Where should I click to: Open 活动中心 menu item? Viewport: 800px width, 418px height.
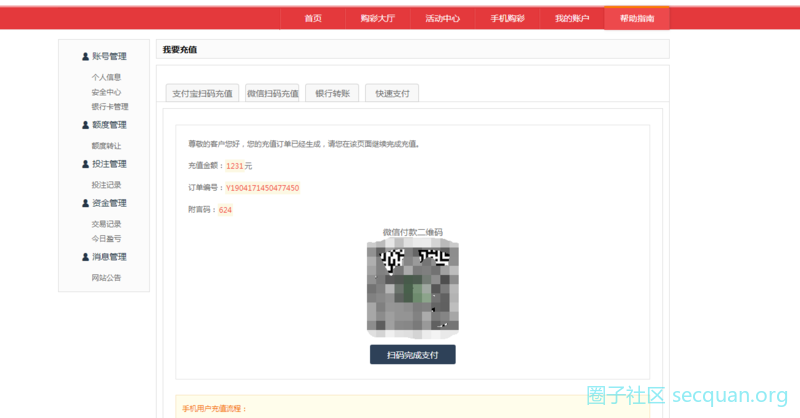(x=442, y=19)
